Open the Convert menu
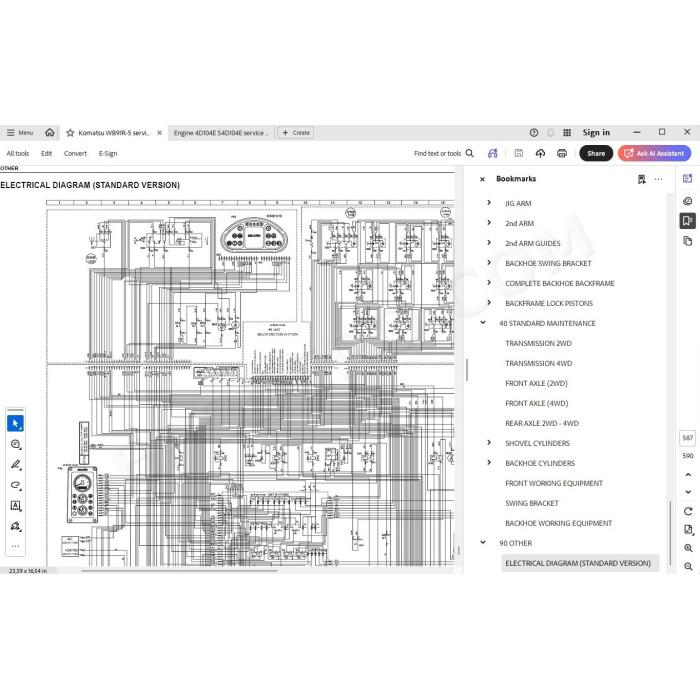 coord(75,153)
